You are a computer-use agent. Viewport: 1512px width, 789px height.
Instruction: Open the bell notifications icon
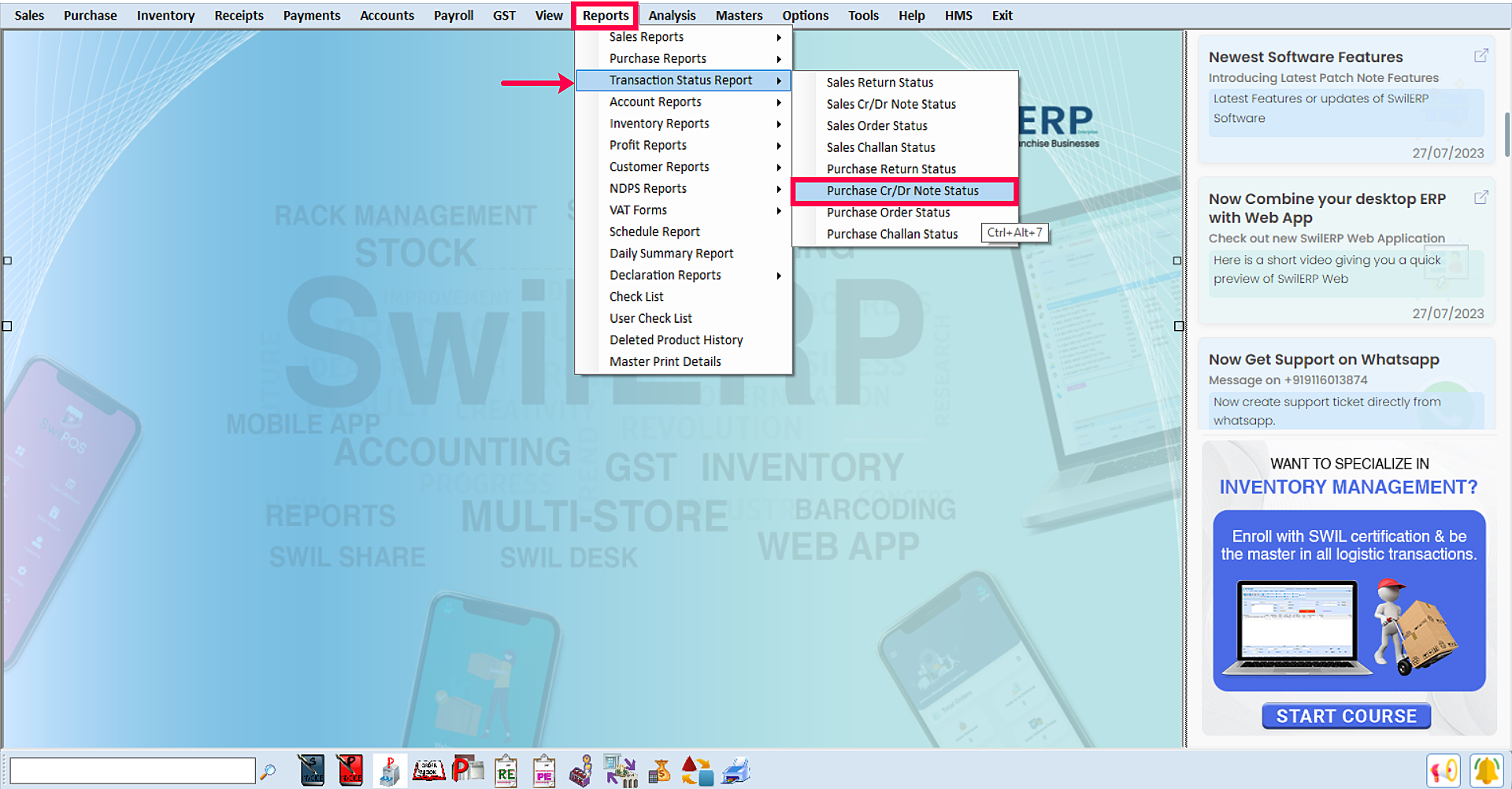tap(1487, 771)
